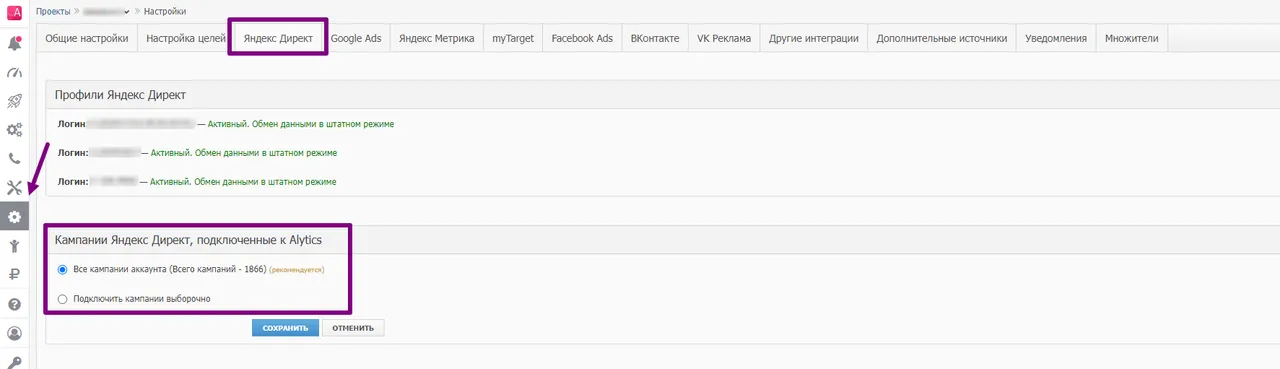Open the ruble billing icon
The width and height of the screenshot is (1280, 369).
[14, 275]
